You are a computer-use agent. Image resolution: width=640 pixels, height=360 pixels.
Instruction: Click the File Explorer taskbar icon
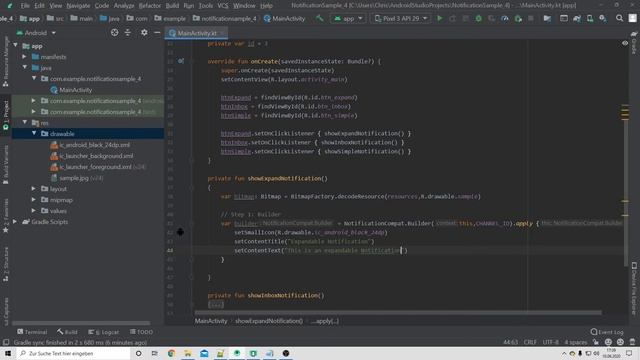pyautogui.click(x=188, y=353)
